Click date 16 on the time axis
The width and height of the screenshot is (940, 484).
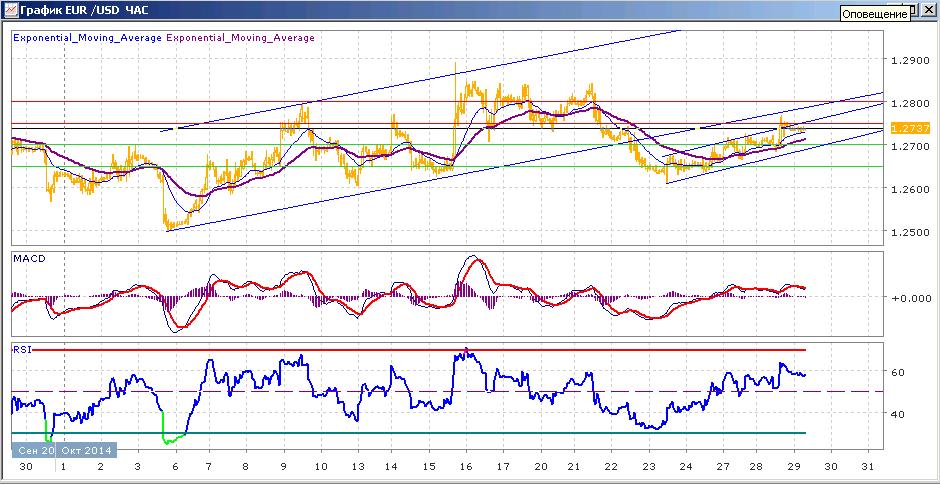pos(465,466)
